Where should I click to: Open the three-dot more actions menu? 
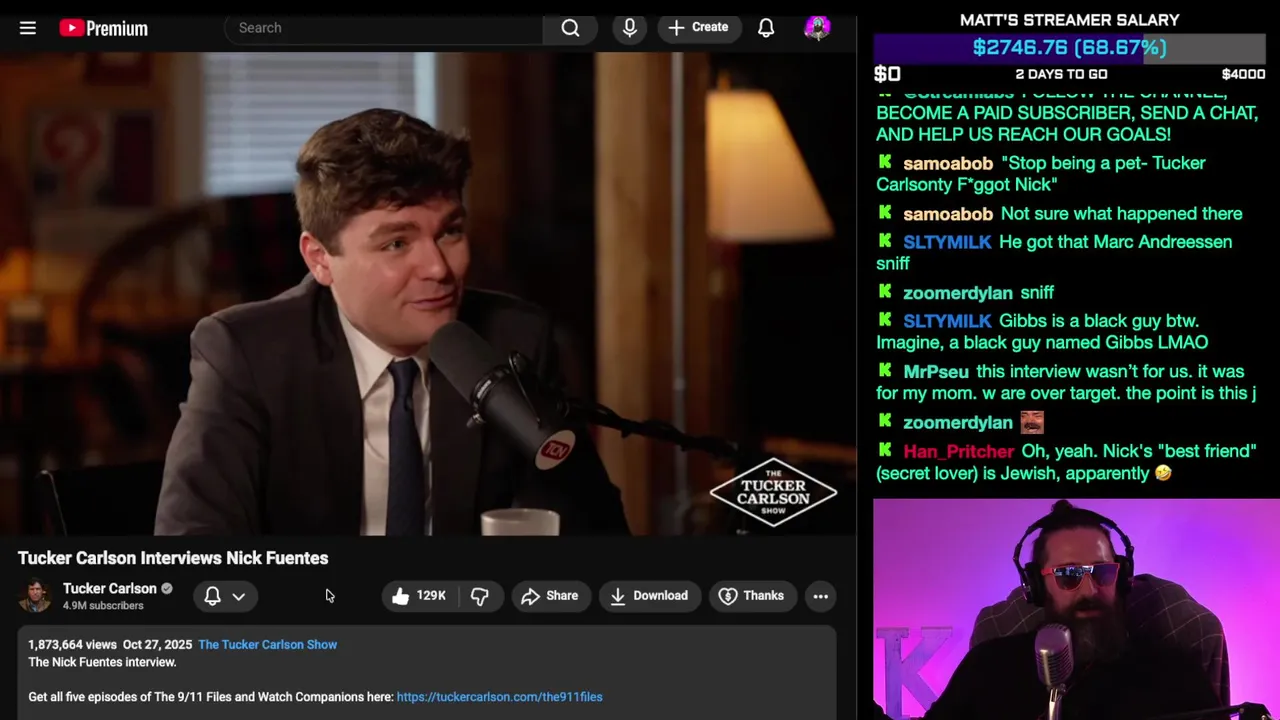click(x=820, y=596)
